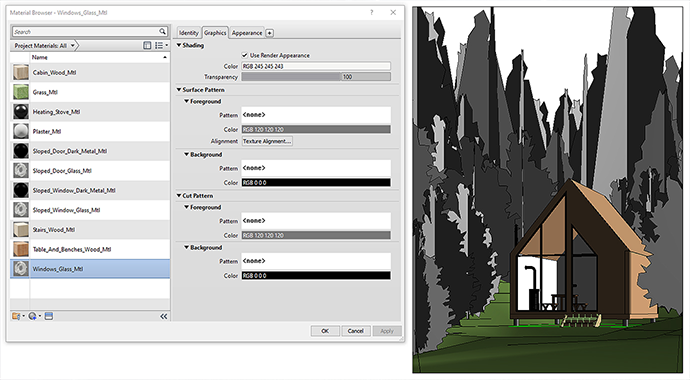690x380 pixels.
Task: Collapse the Cut Pattern Background subsection
Action: [x=187, y=247]
